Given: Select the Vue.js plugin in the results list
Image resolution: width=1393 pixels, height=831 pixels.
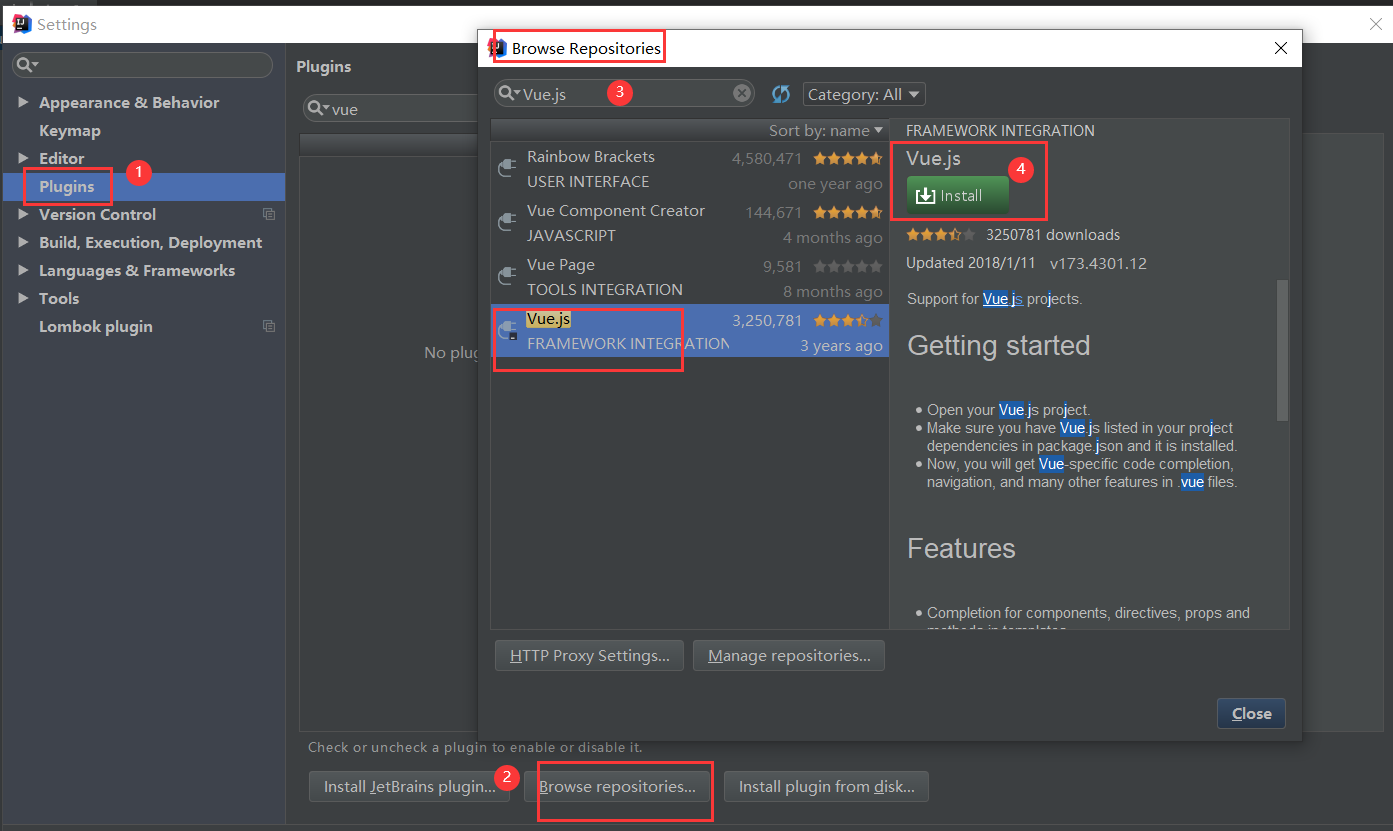Looking at the screenshot, I should coord(689,331).
